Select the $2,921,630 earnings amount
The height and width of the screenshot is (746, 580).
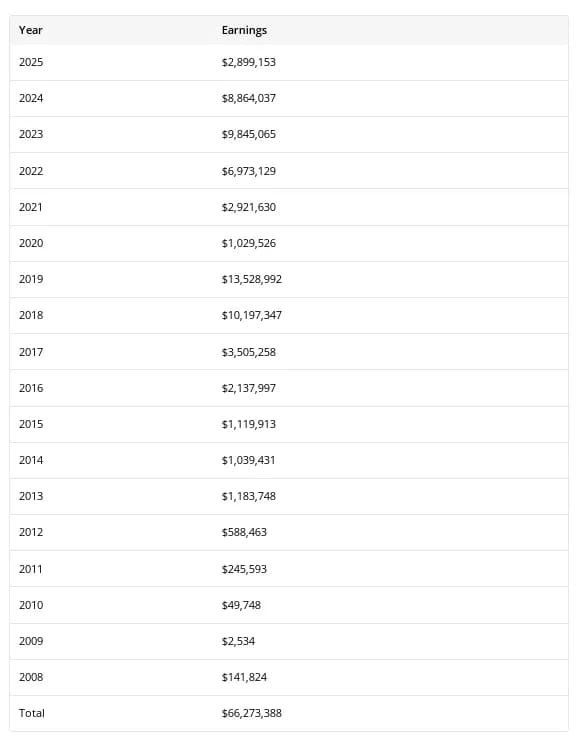(248, 207)
